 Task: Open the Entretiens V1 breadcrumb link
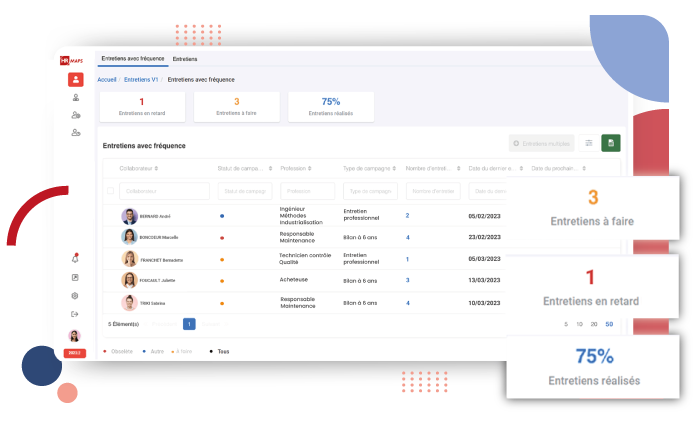(141, 80)
